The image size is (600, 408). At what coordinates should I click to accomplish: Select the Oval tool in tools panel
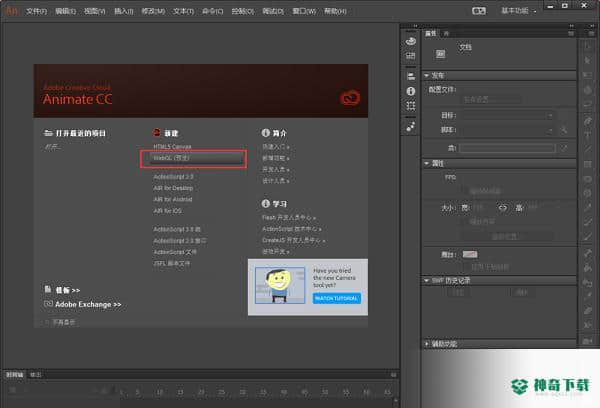tap(587, 179)
